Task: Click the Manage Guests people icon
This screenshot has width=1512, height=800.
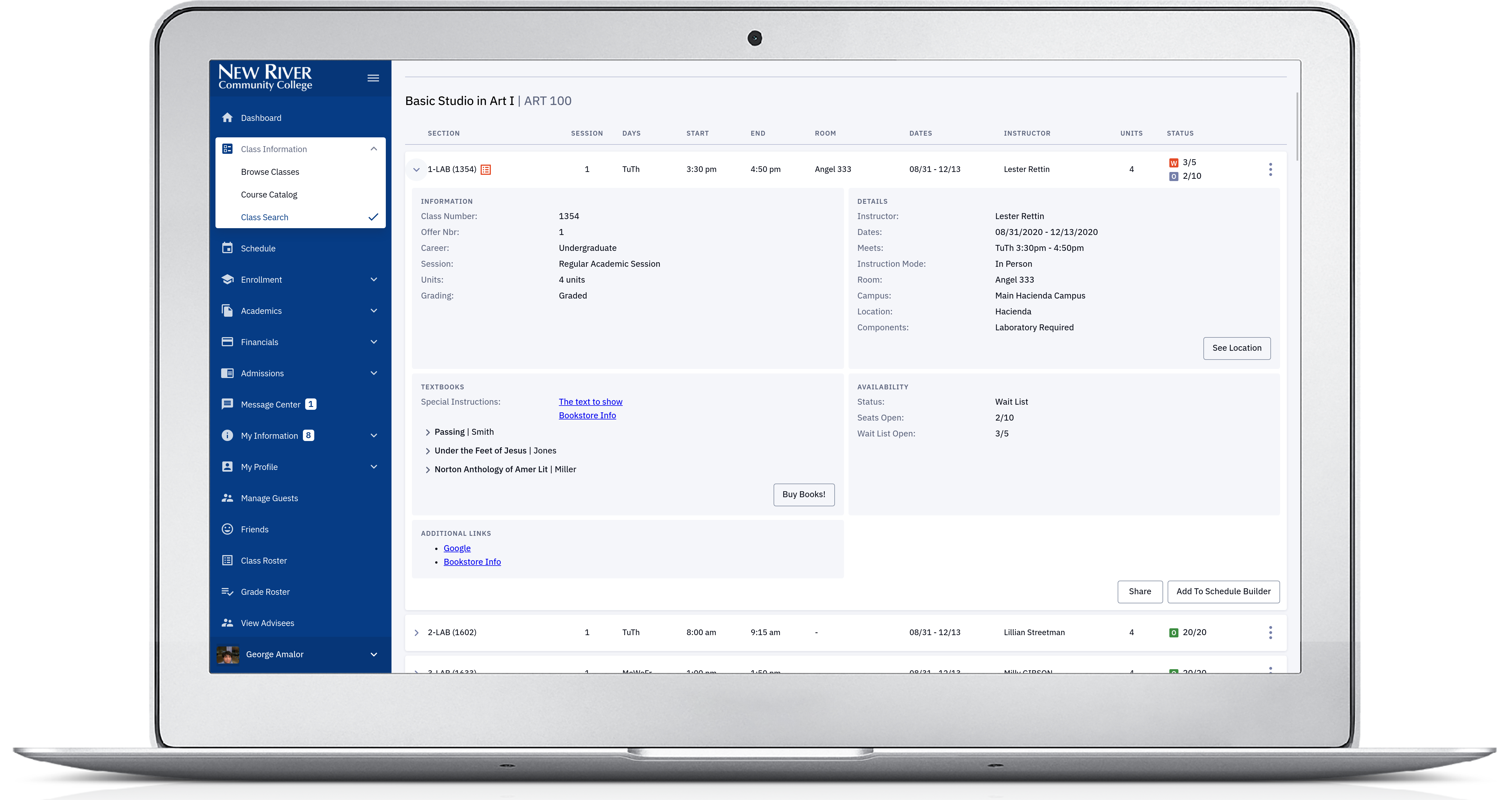Action: [227, 498]
